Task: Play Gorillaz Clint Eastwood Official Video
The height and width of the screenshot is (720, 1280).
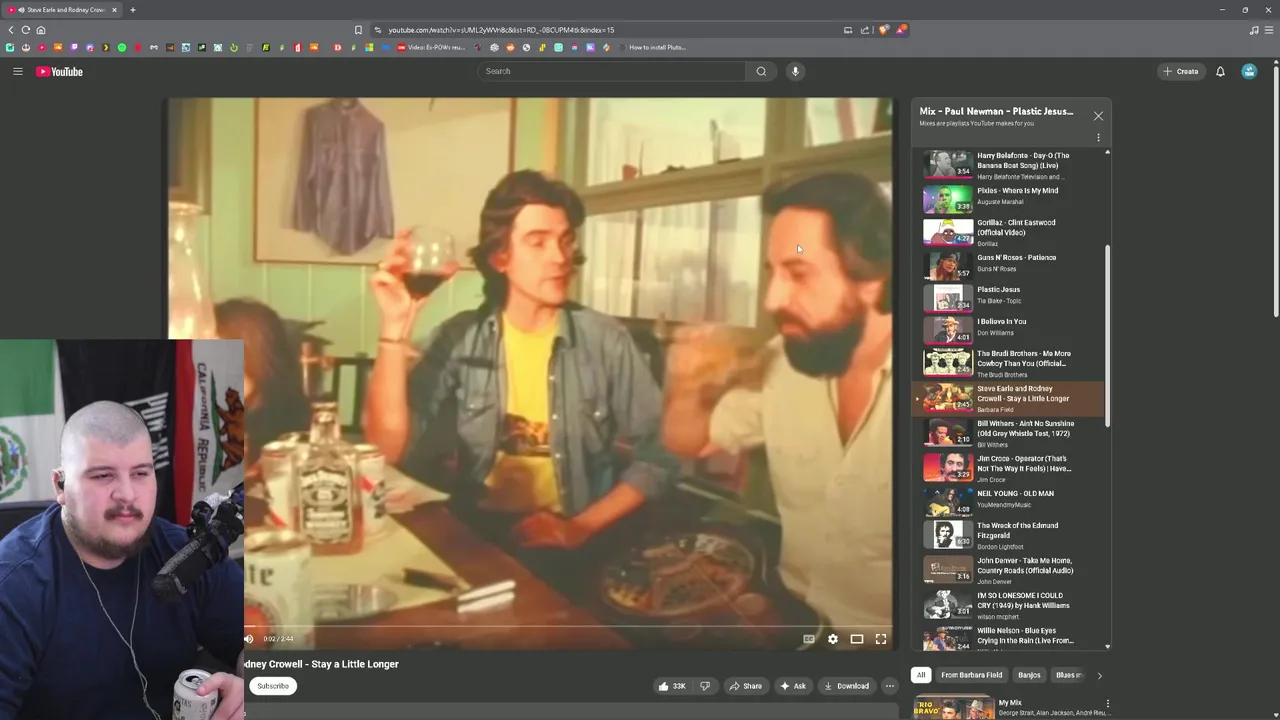Action: (1009, 232)
